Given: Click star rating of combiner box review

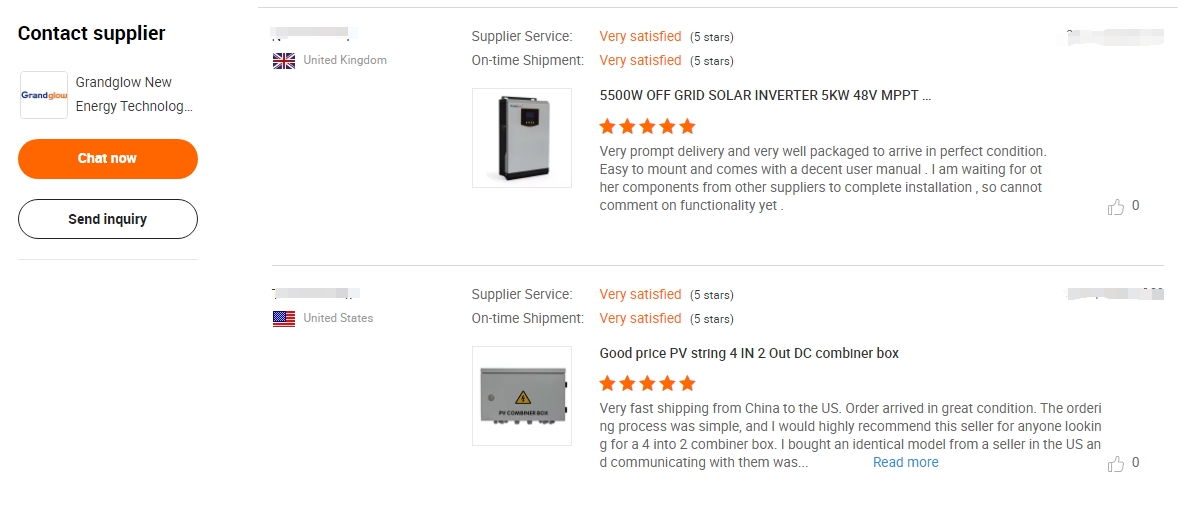Looking at the screenshot, I should pos(647,383).
